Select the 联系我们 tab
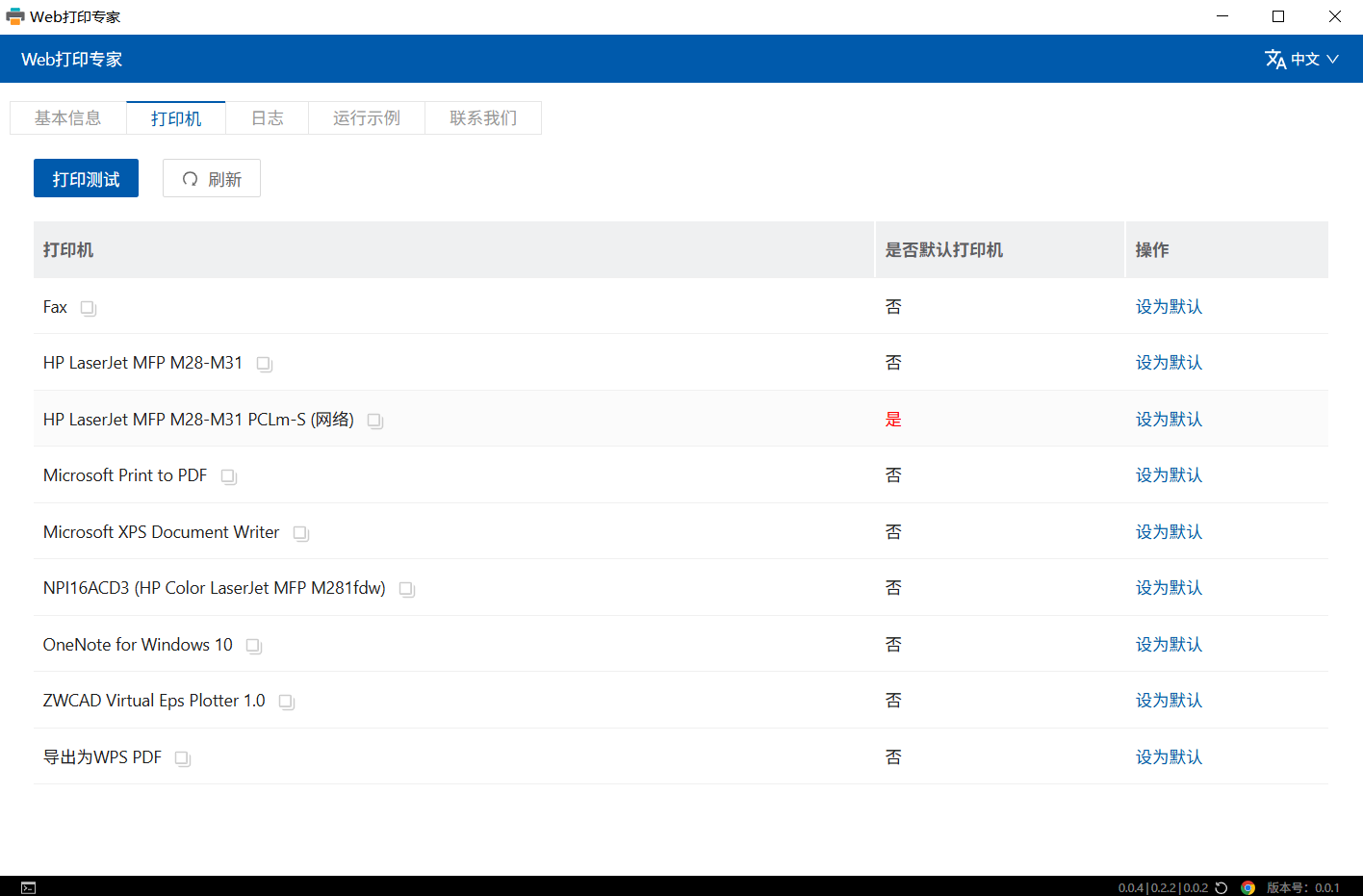The width and height of the screenshot is (1363, 896). tap(482, 118)
